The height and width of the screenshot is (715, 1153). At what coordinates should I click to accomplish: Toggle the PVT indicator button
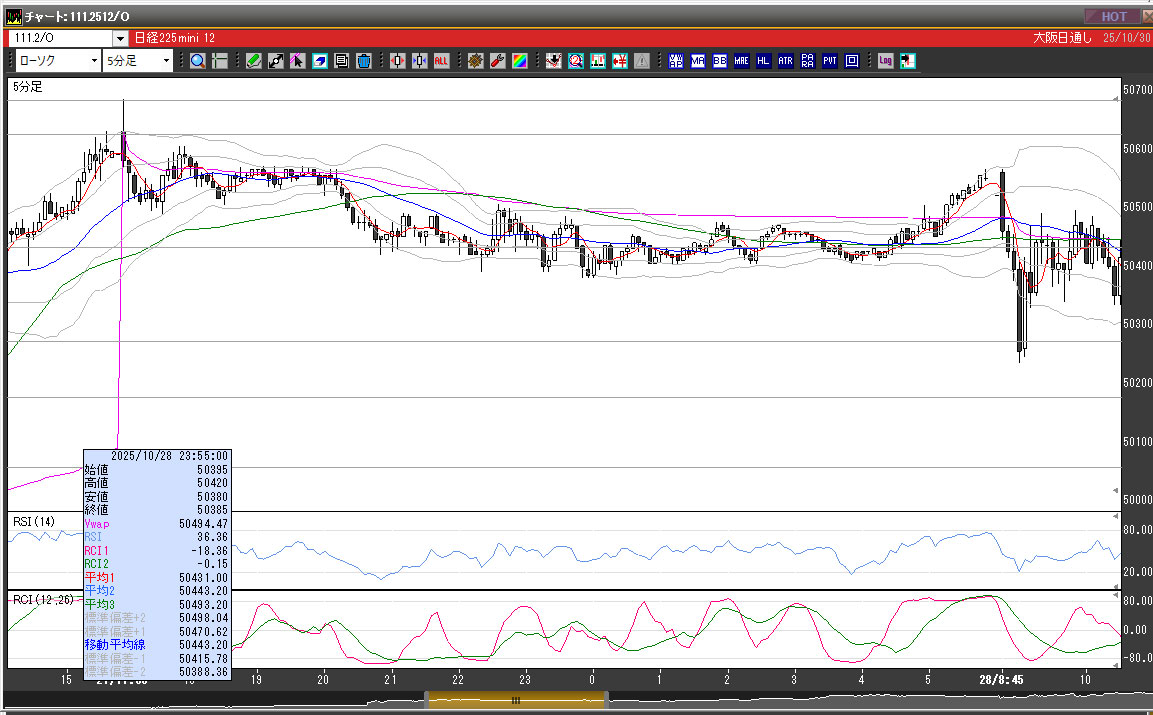830,61
